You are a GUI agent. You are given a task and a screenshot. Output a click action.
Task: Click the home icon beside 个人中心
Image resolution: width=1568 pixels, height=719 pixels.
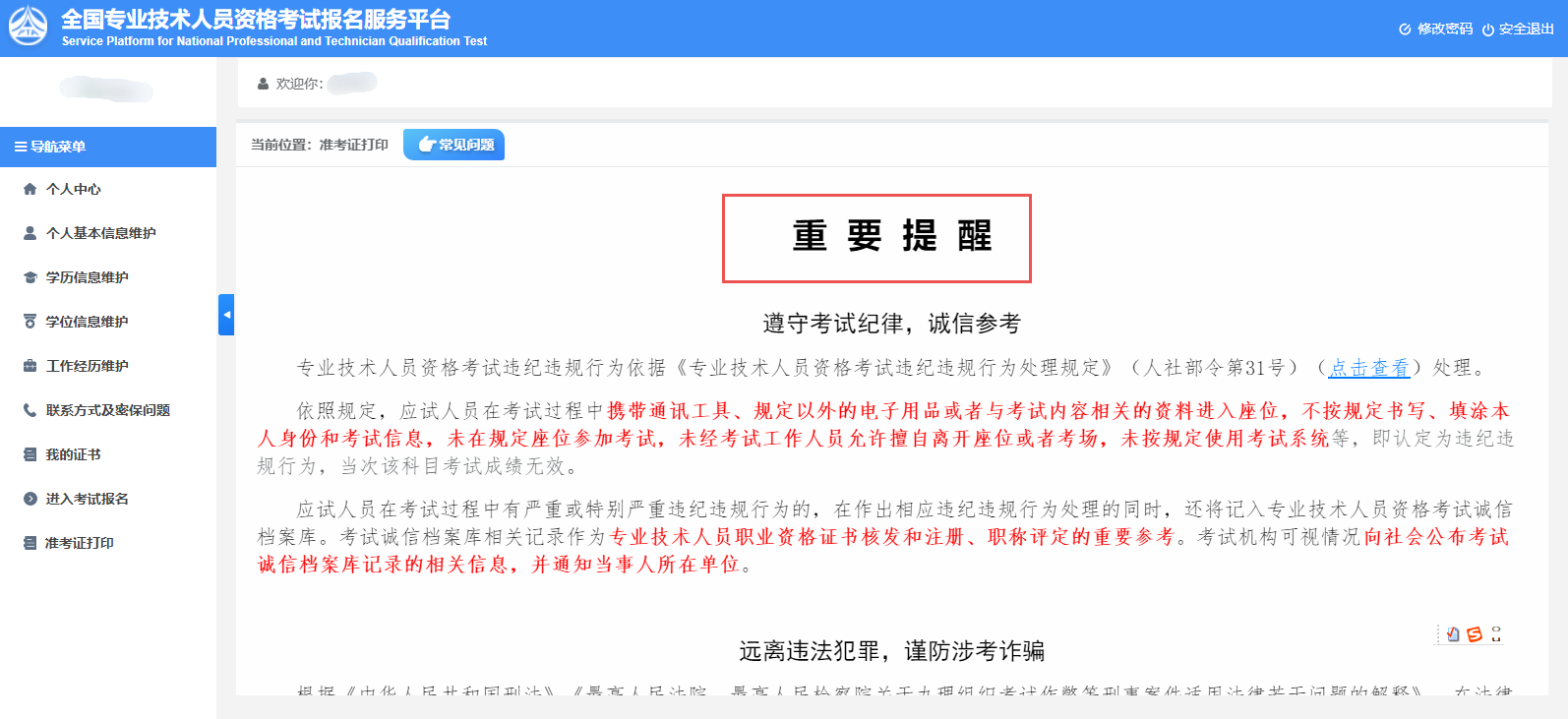point(30,189)
